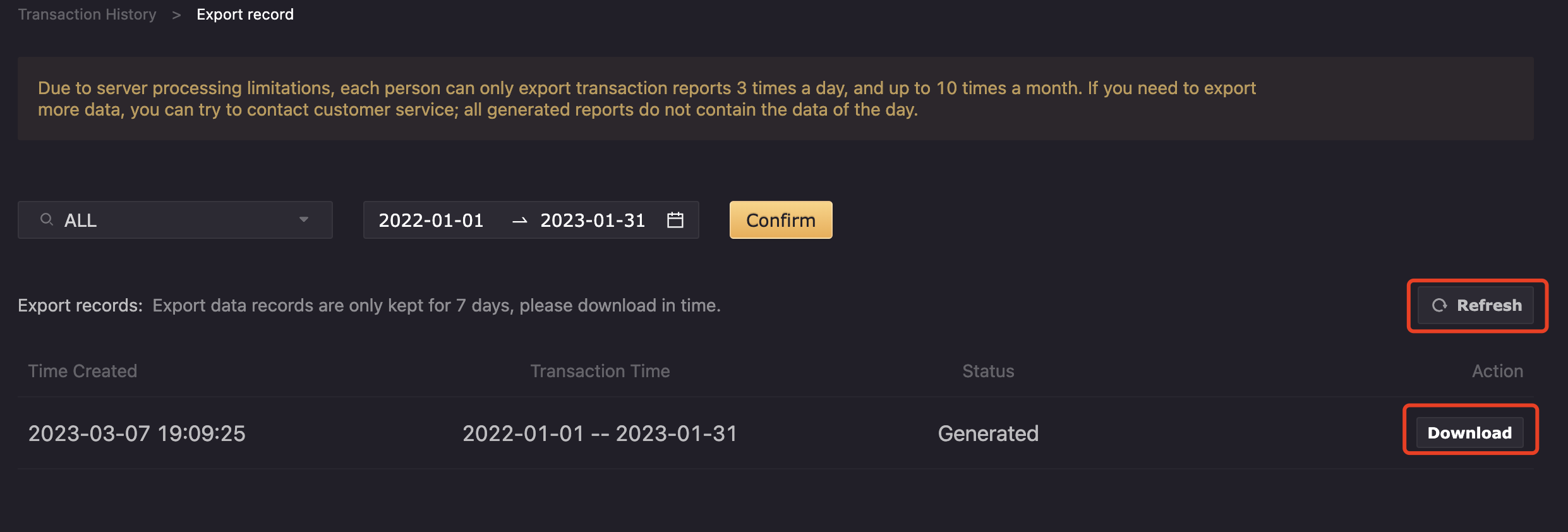Download the generated export report
Image resolution: width=1568 pixels, height=532 pixels.
pos(1469,433)
